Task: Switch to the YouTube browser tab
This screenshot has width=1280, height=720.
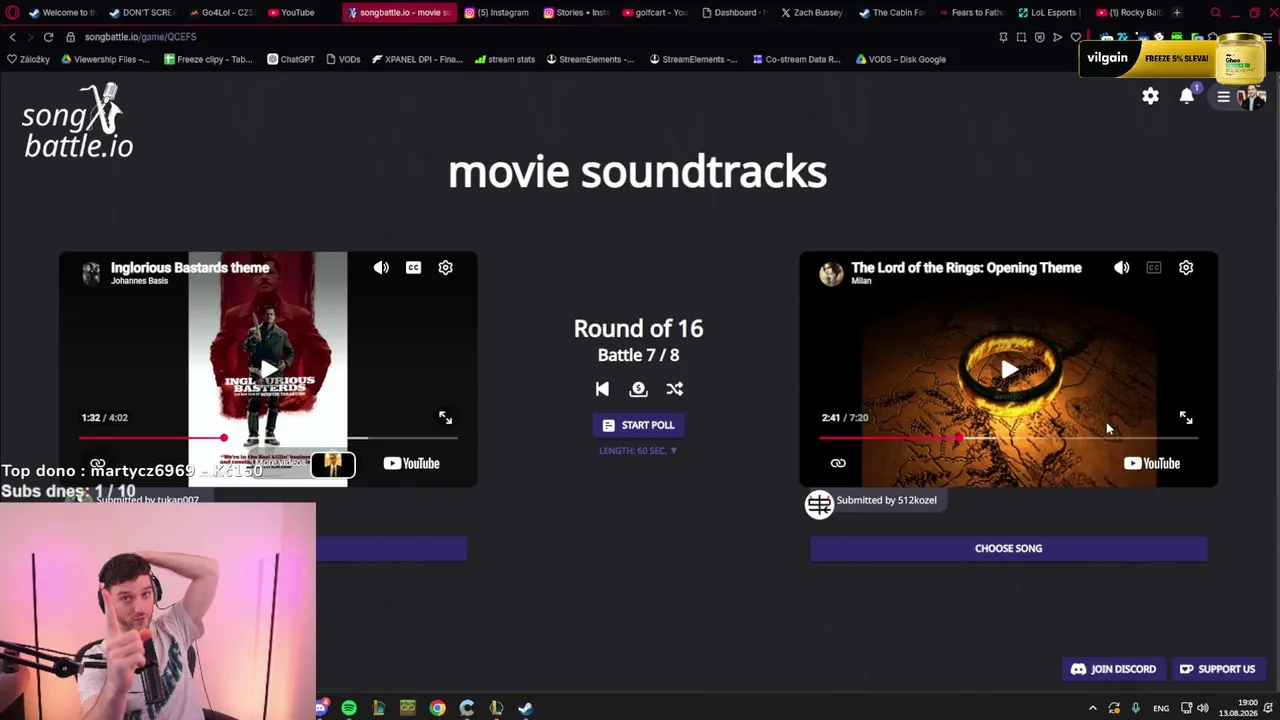Action: [x=292, y=13]
